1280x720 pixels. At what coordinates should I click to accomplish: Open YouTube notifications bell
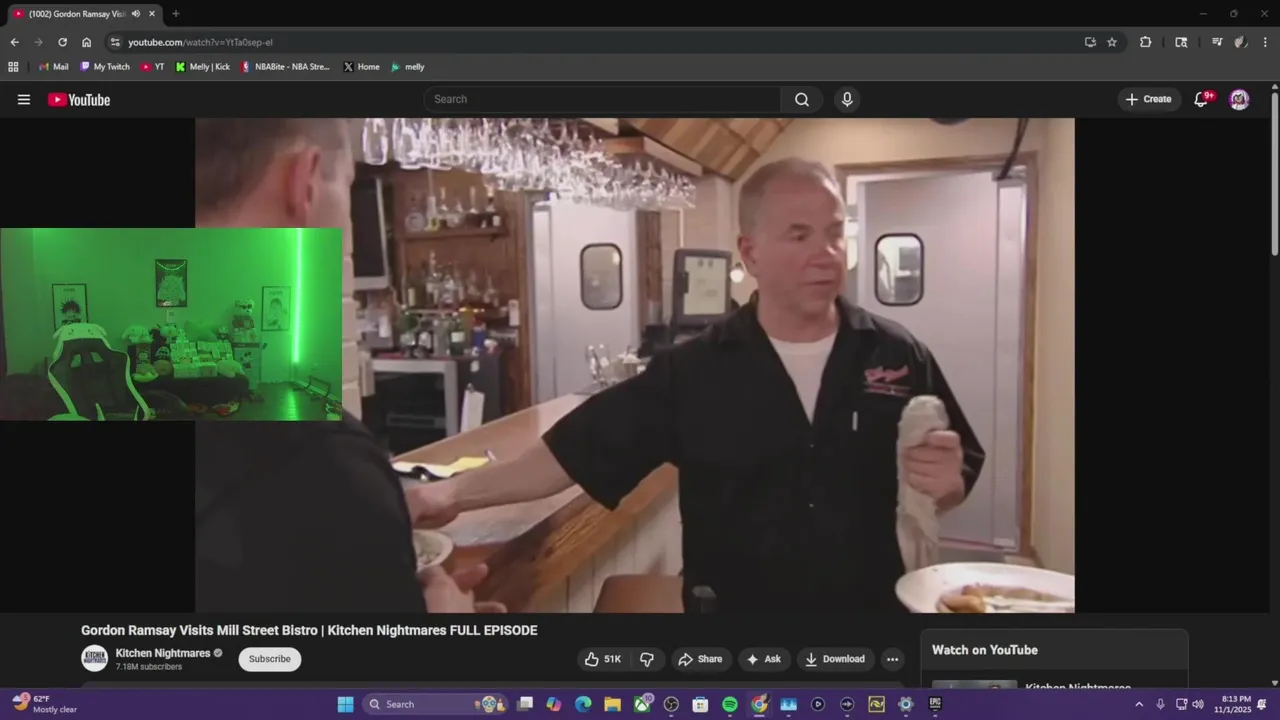tap(1202, 99)
